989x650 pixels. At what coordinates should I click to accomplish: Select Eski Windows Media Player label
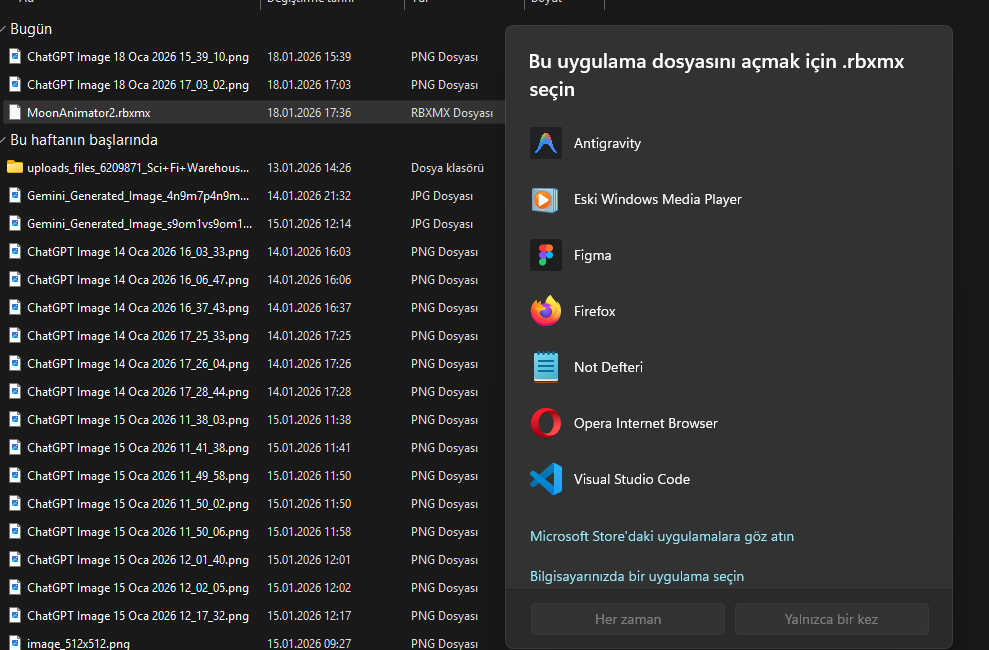tap(657, 199)
